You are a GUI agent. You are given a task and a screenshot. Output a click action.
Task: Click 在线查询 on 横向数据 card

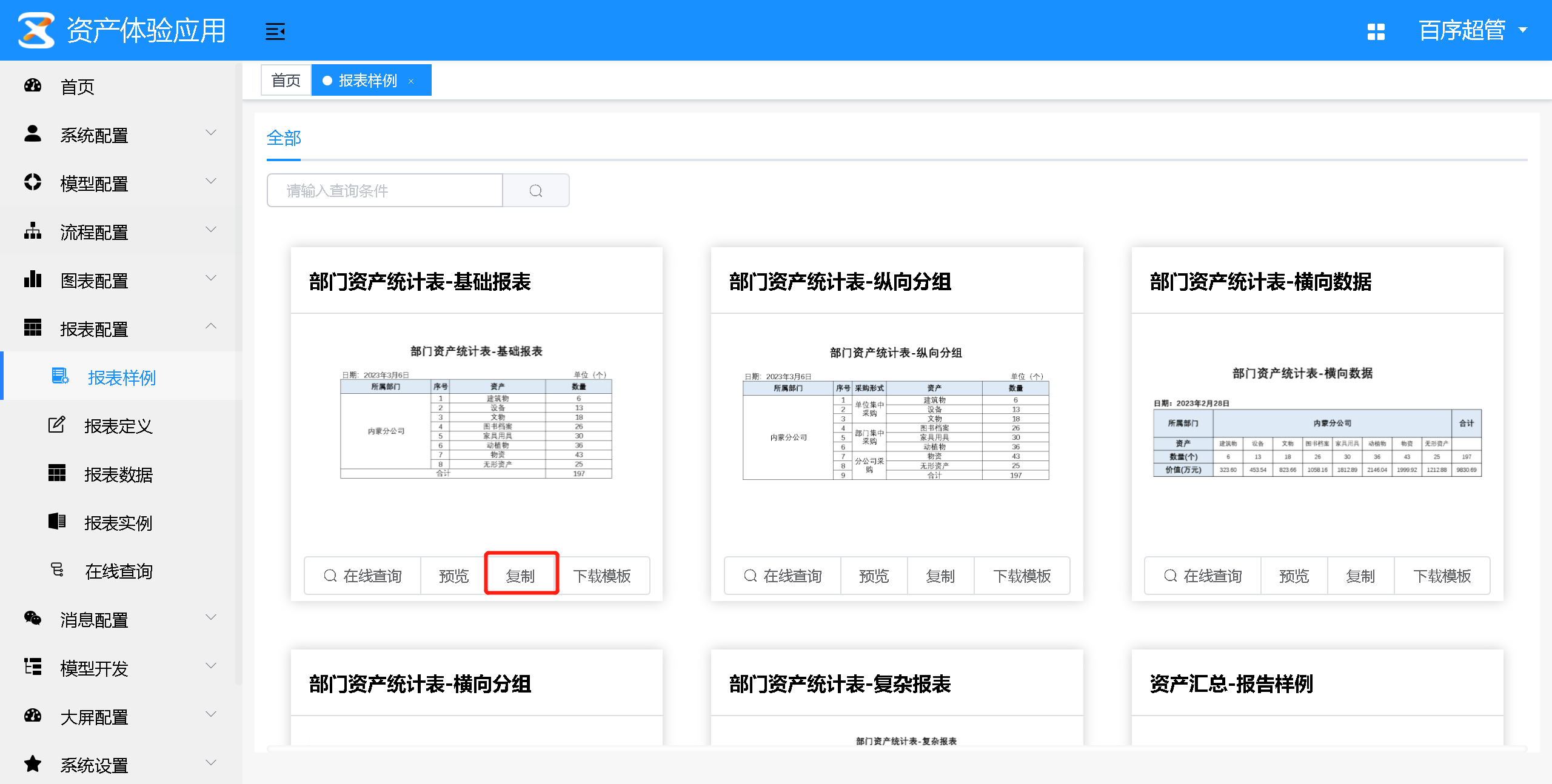(x=1203, y=576)
